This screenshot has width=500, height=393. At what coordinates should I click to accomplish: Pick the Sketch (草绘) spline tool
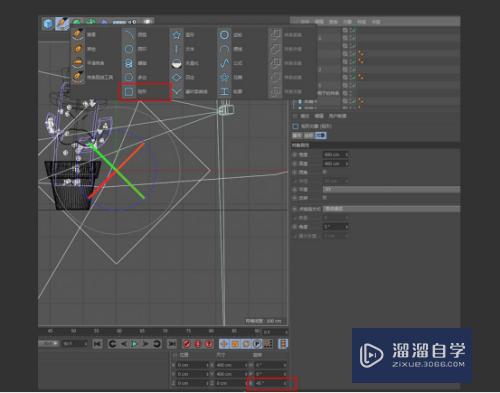tap(78, 49)
